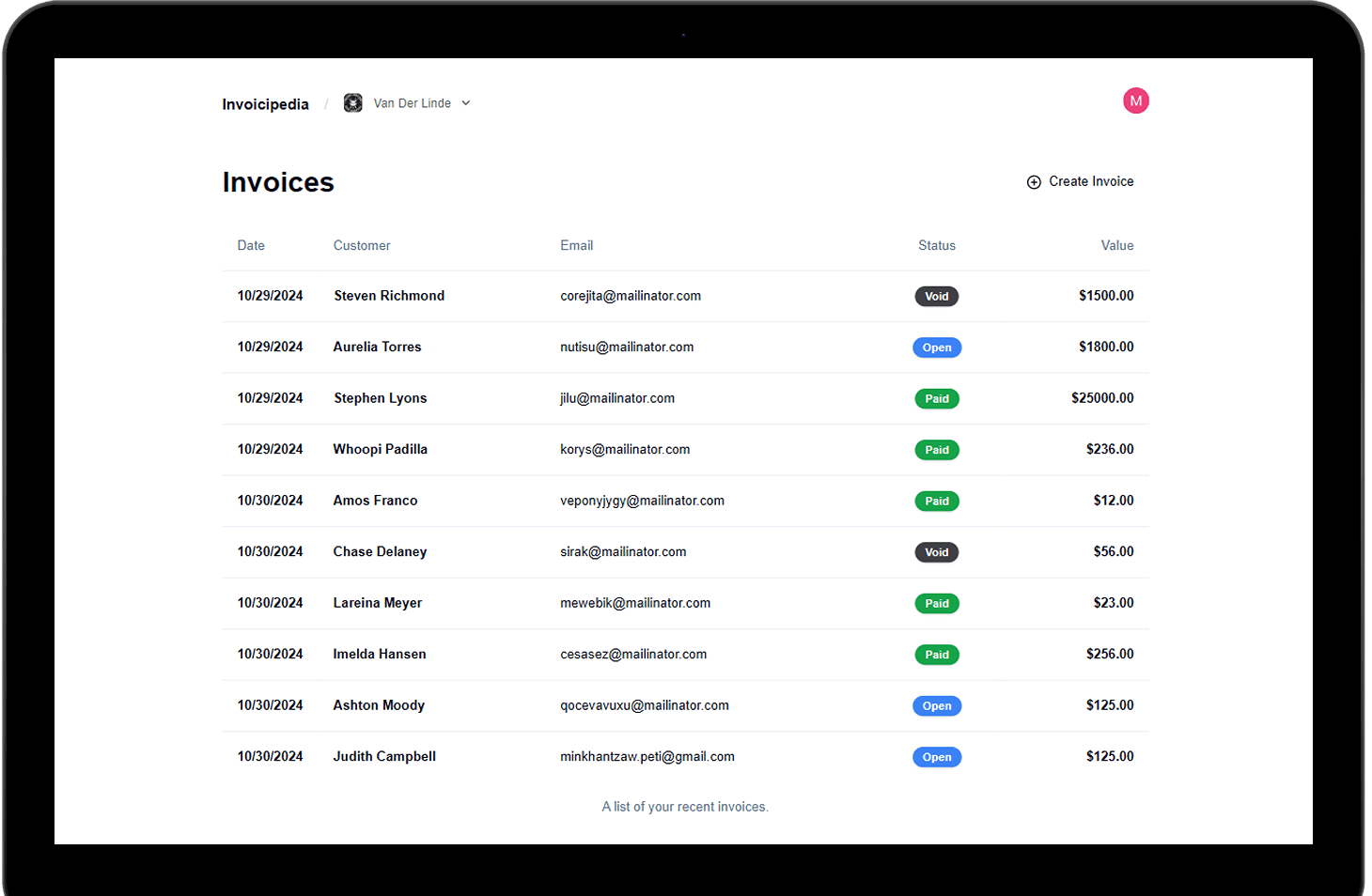Image resolution: width=1372 pixels, height=896 pixels.
Task: Select Amos Franco's email veponyjygy@mailinator.com
Action: pos(642,501)
